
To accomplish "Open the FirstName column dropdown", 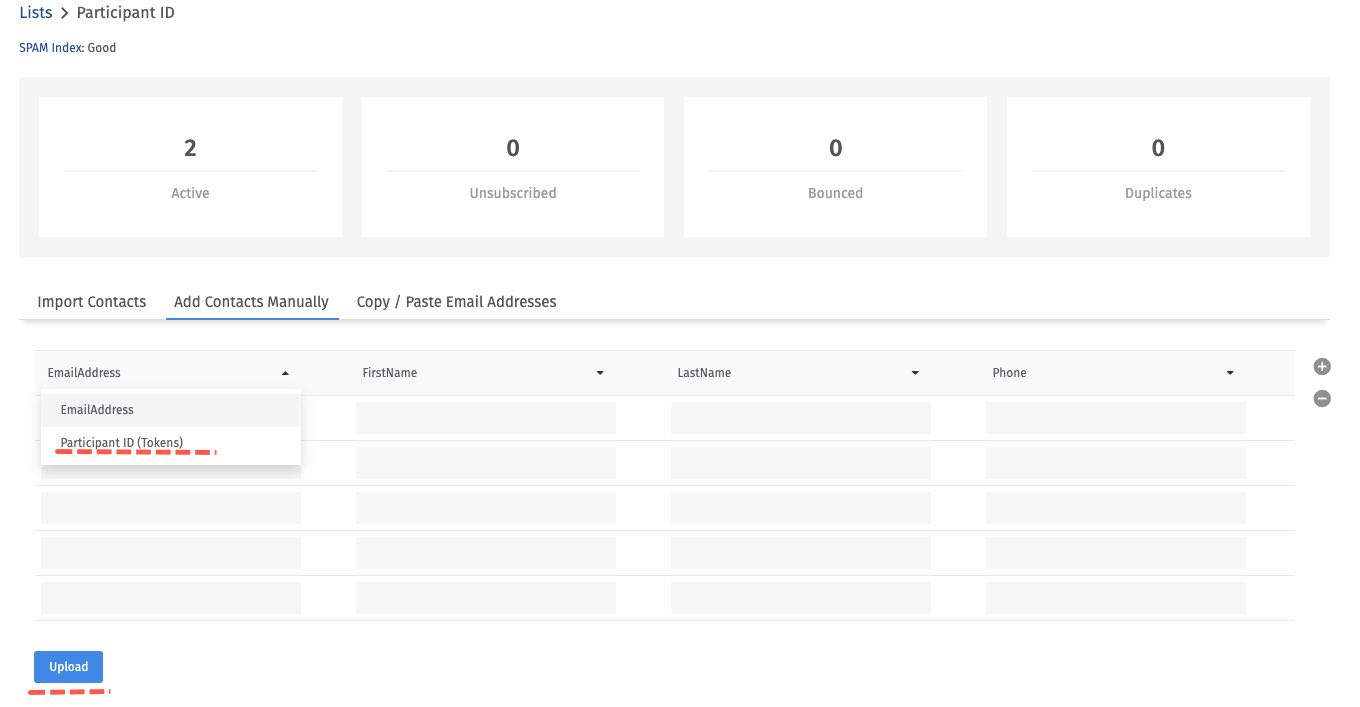I will [x=600, y=372].
